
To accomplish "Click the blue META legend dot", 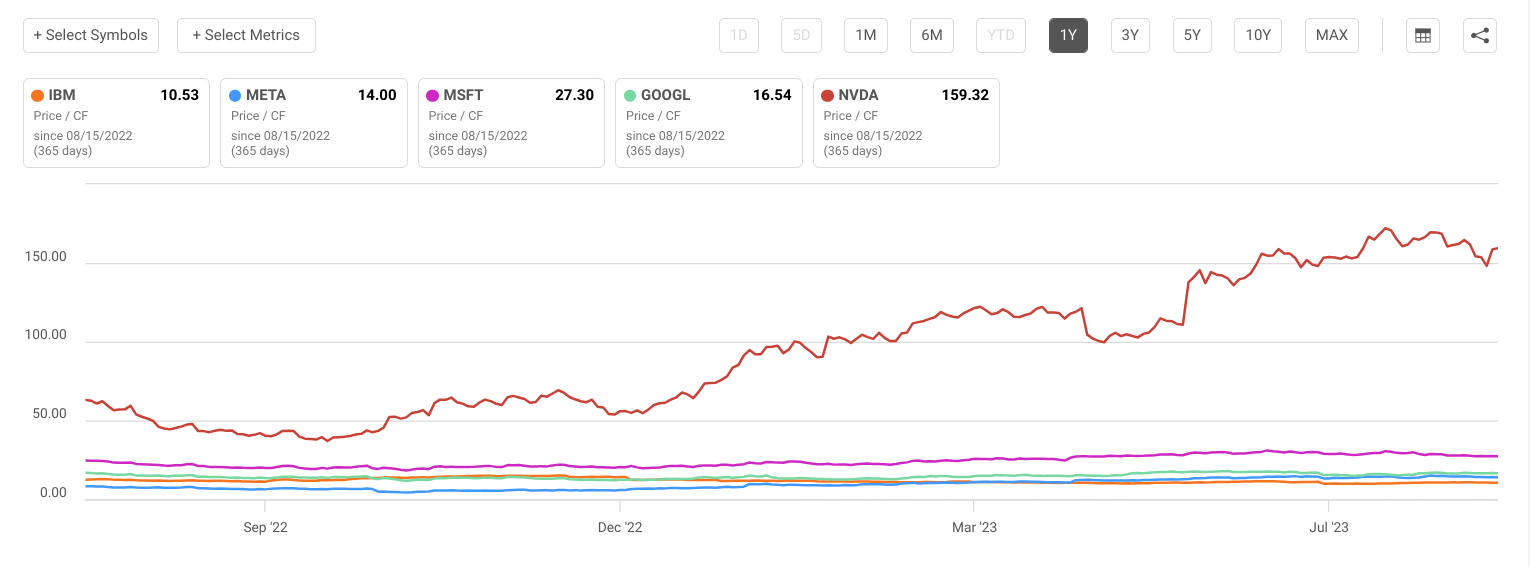I will 235,96.
